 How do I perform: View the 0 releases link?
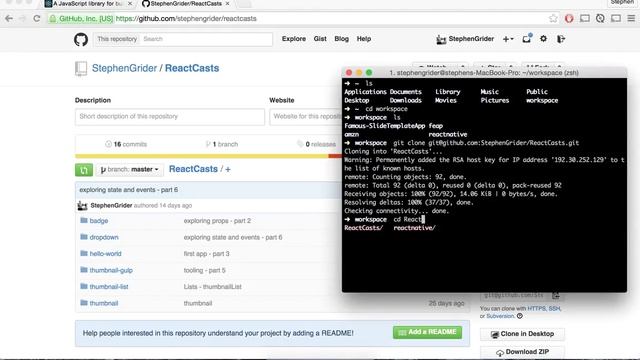pos(317,144)
